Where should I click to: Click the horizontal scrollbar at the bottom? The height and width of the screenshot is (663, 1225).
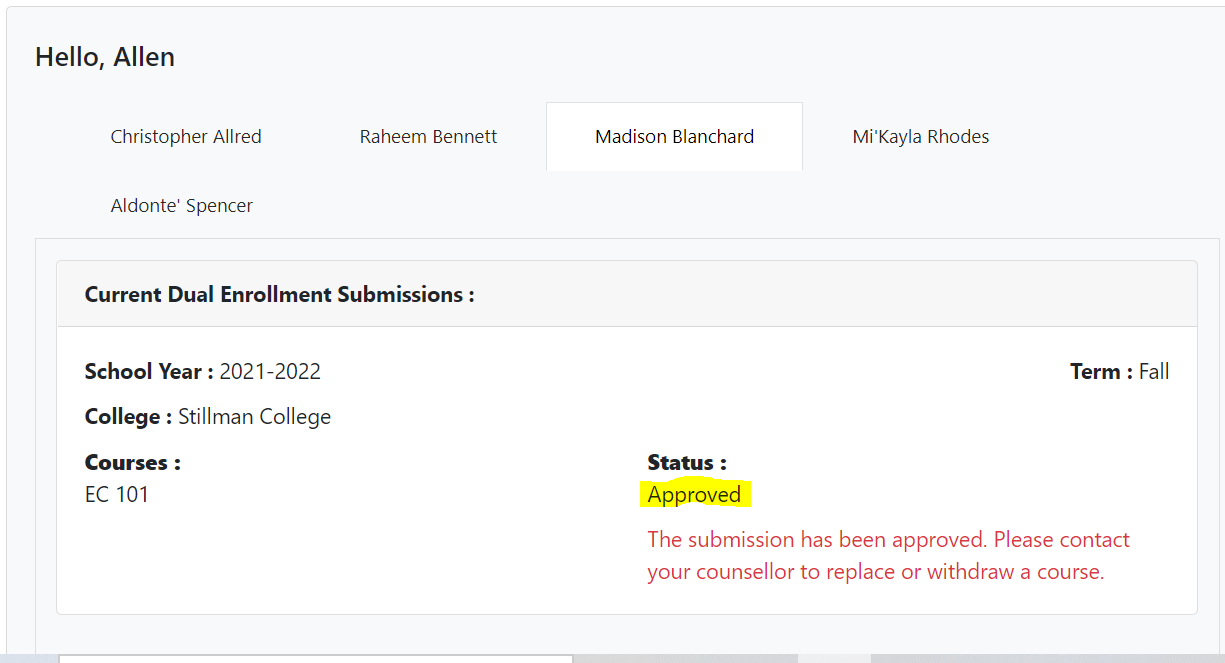click(x=315, y=658)
